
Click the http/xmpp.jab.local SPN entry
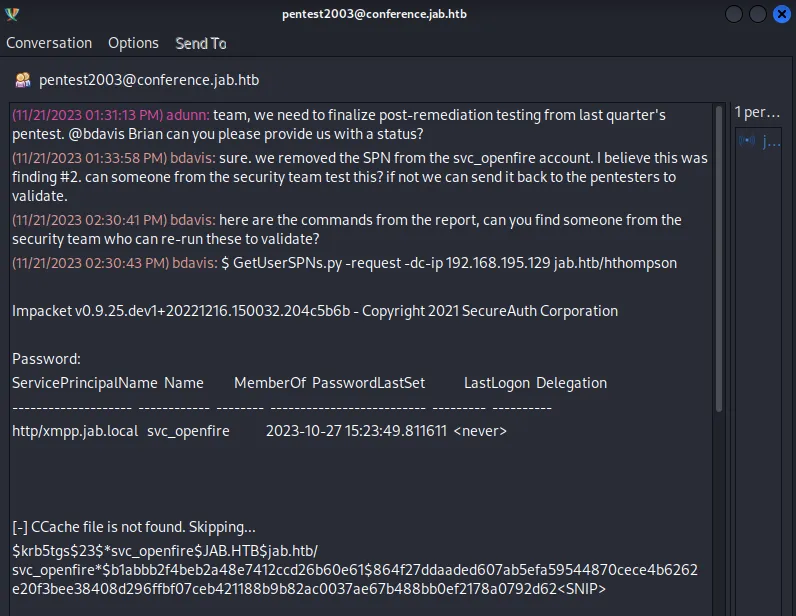pos(75,431)
